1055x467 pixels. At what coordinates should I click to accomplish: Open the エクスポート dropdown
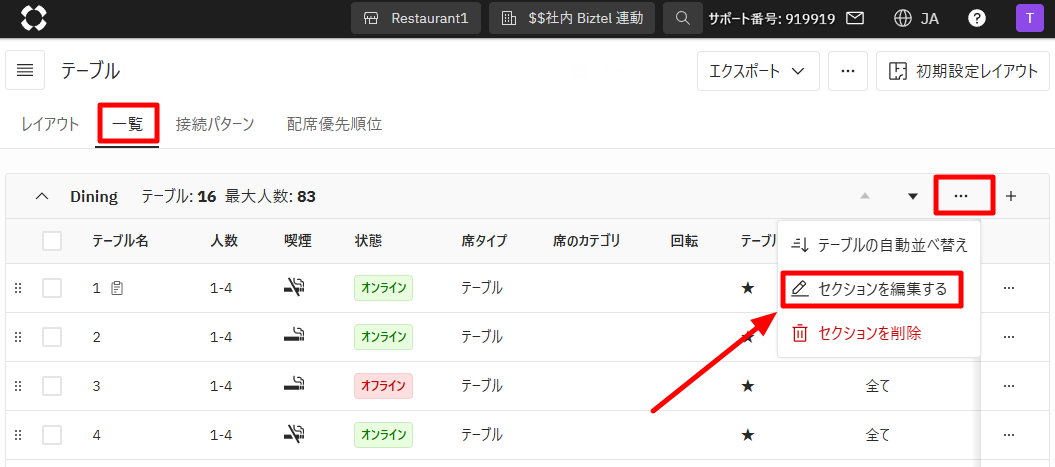(758, 71)
